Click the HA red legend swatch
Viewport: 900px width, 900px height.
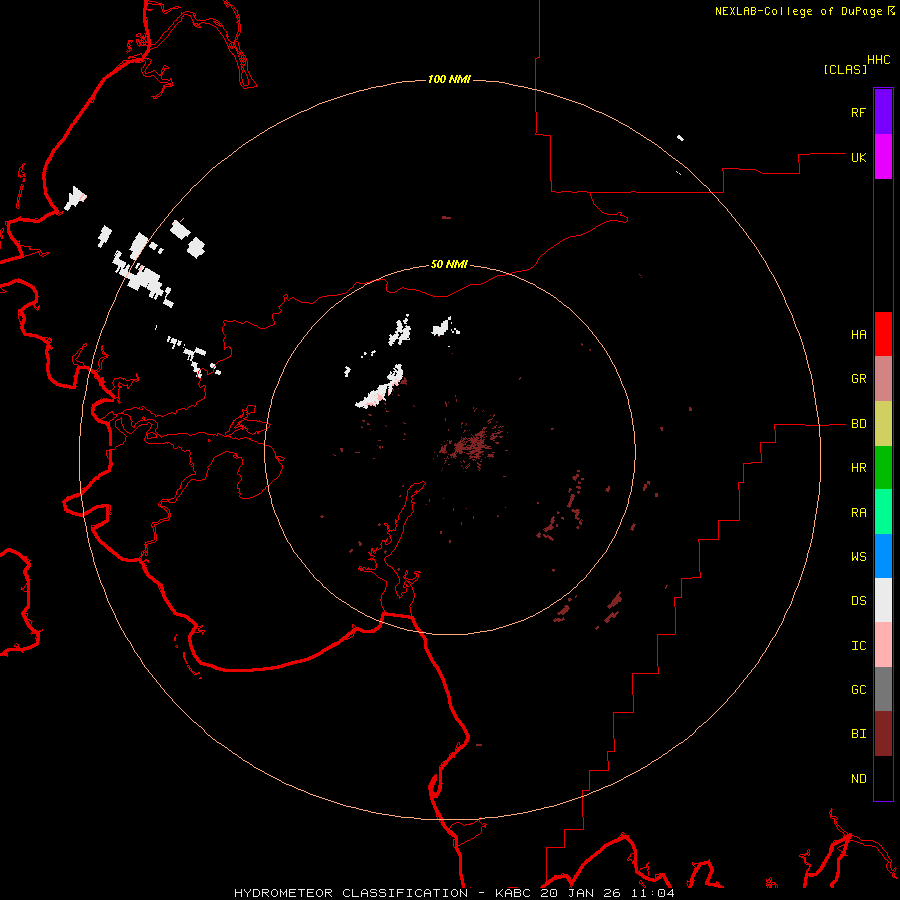(883, 334)
